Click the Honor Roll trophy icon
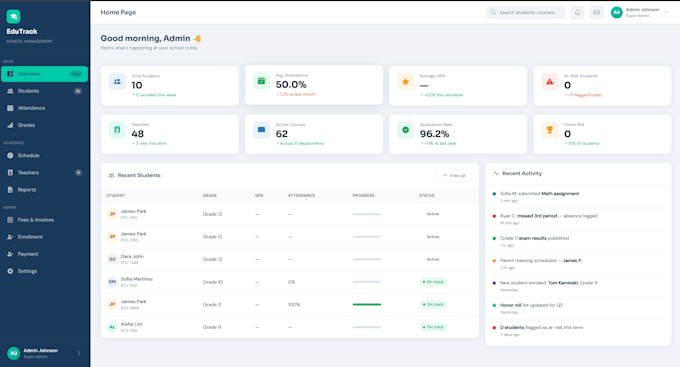 point(549,130)
